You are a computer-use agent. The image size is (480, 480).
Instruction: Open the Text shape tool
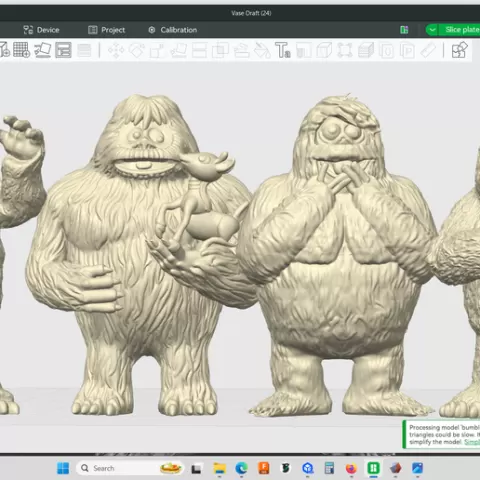click(283, 50)
